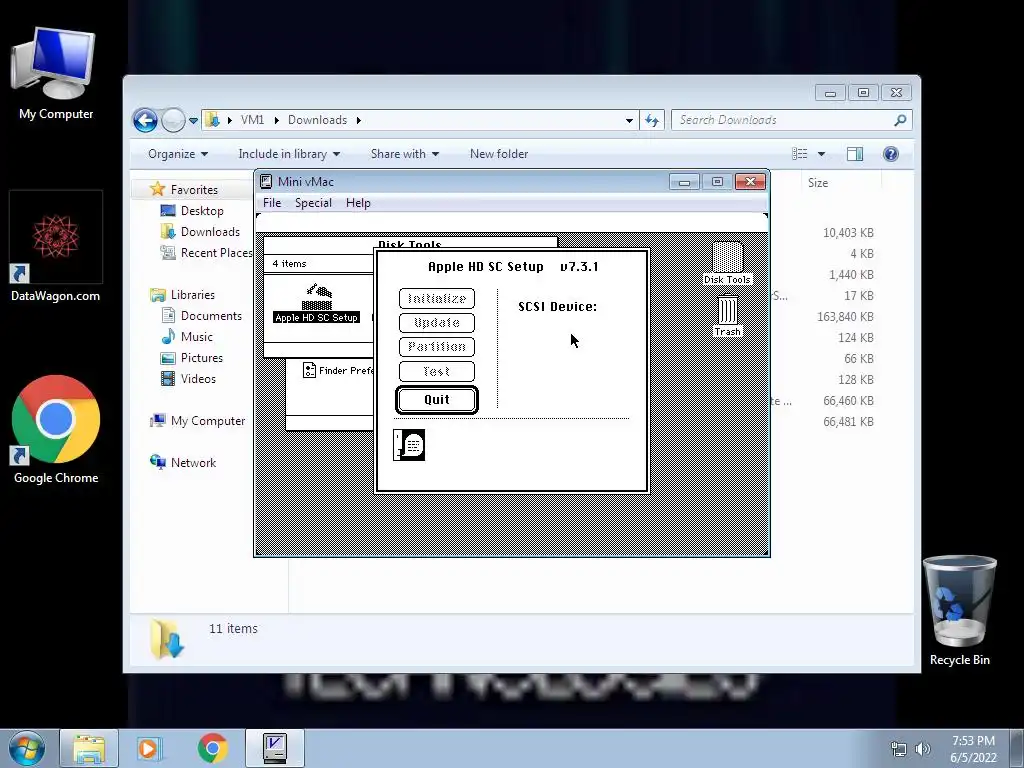
Task: Click the Google Chrome desktop shortcut
Action: 56,429
